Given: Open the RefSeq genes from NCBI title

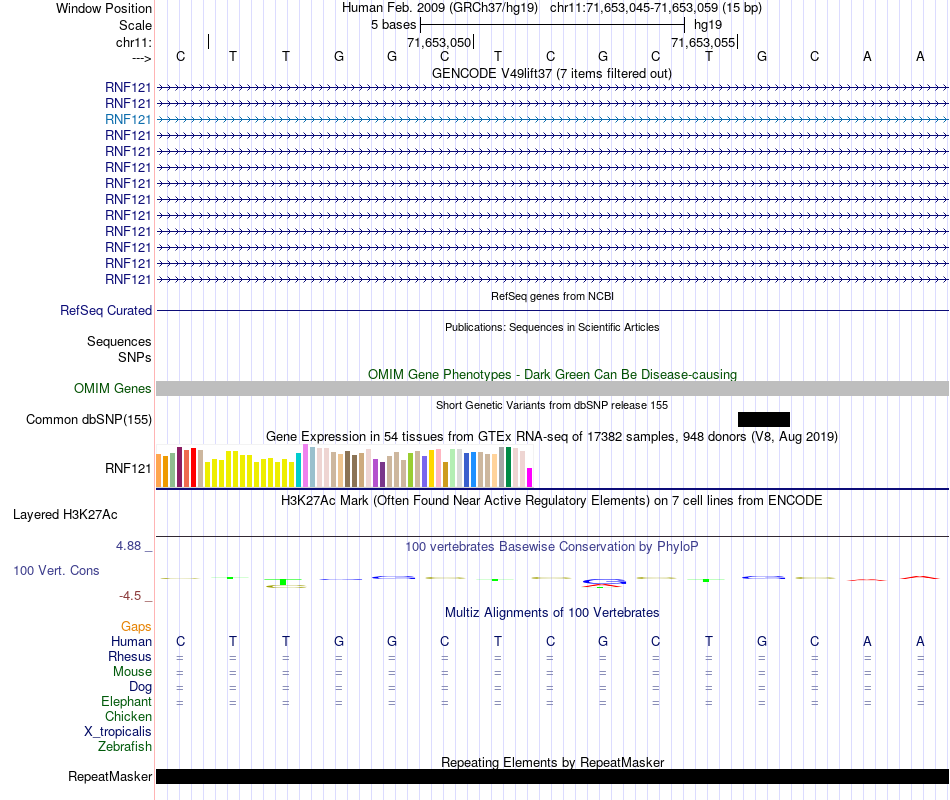Looking at the screenshot, I should click(x=552, y=296).
